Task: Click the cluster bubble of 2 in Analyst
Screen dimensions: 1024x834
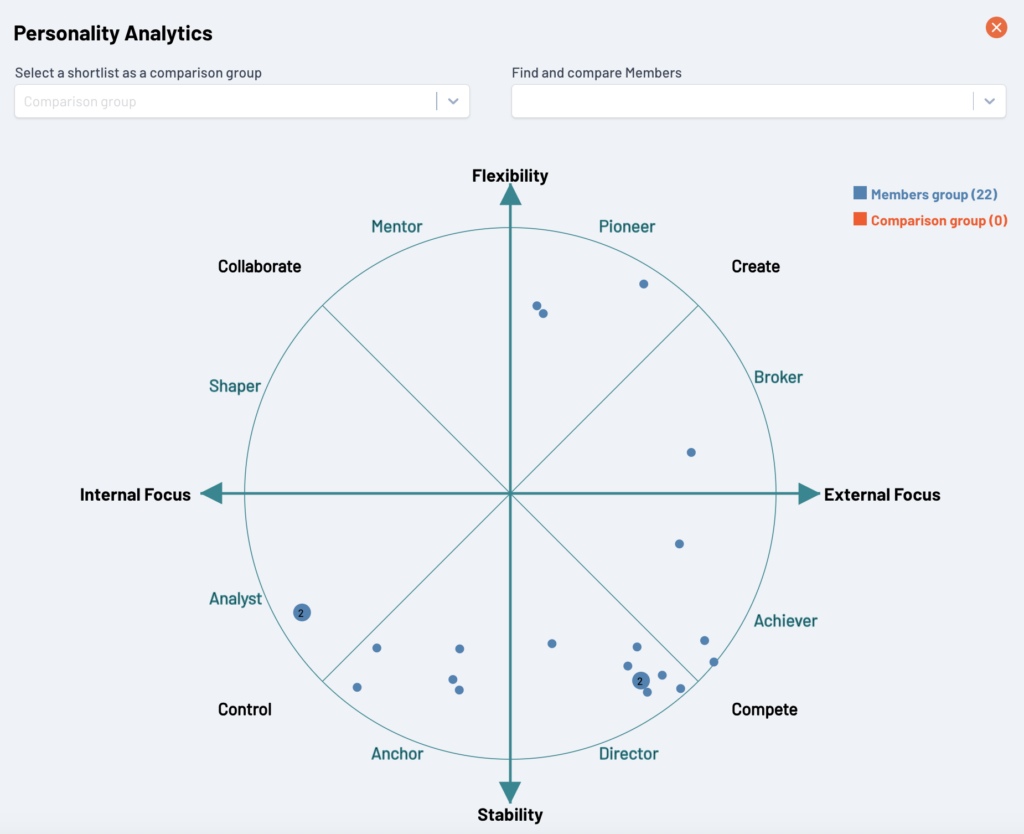Action: coord(302,613)
